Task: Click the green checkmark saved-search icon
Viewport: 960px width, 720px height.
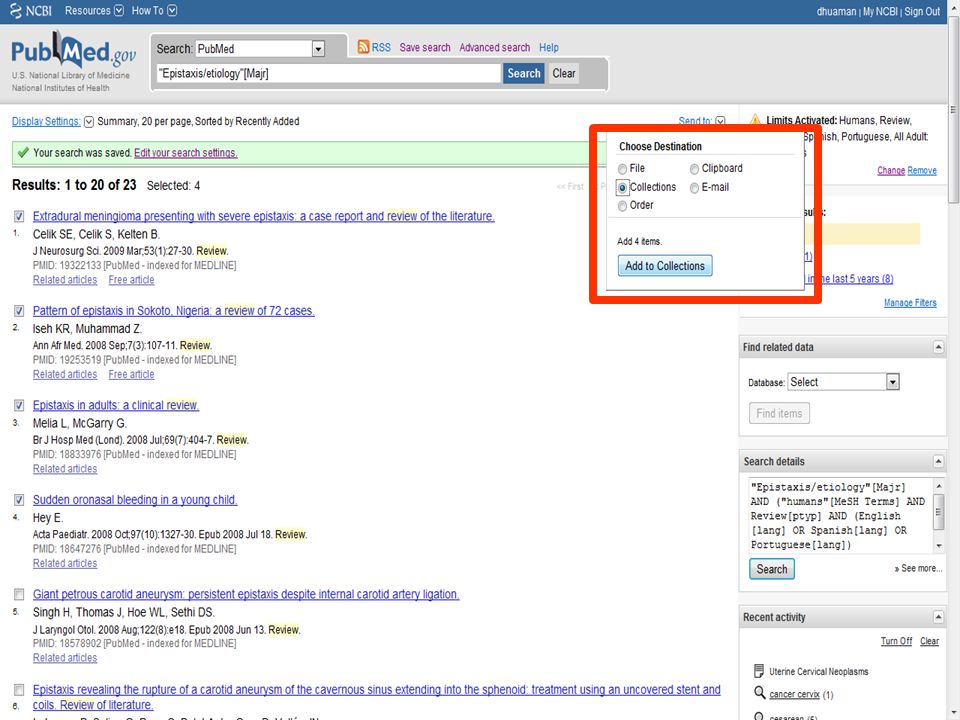Action: (23, 152)
